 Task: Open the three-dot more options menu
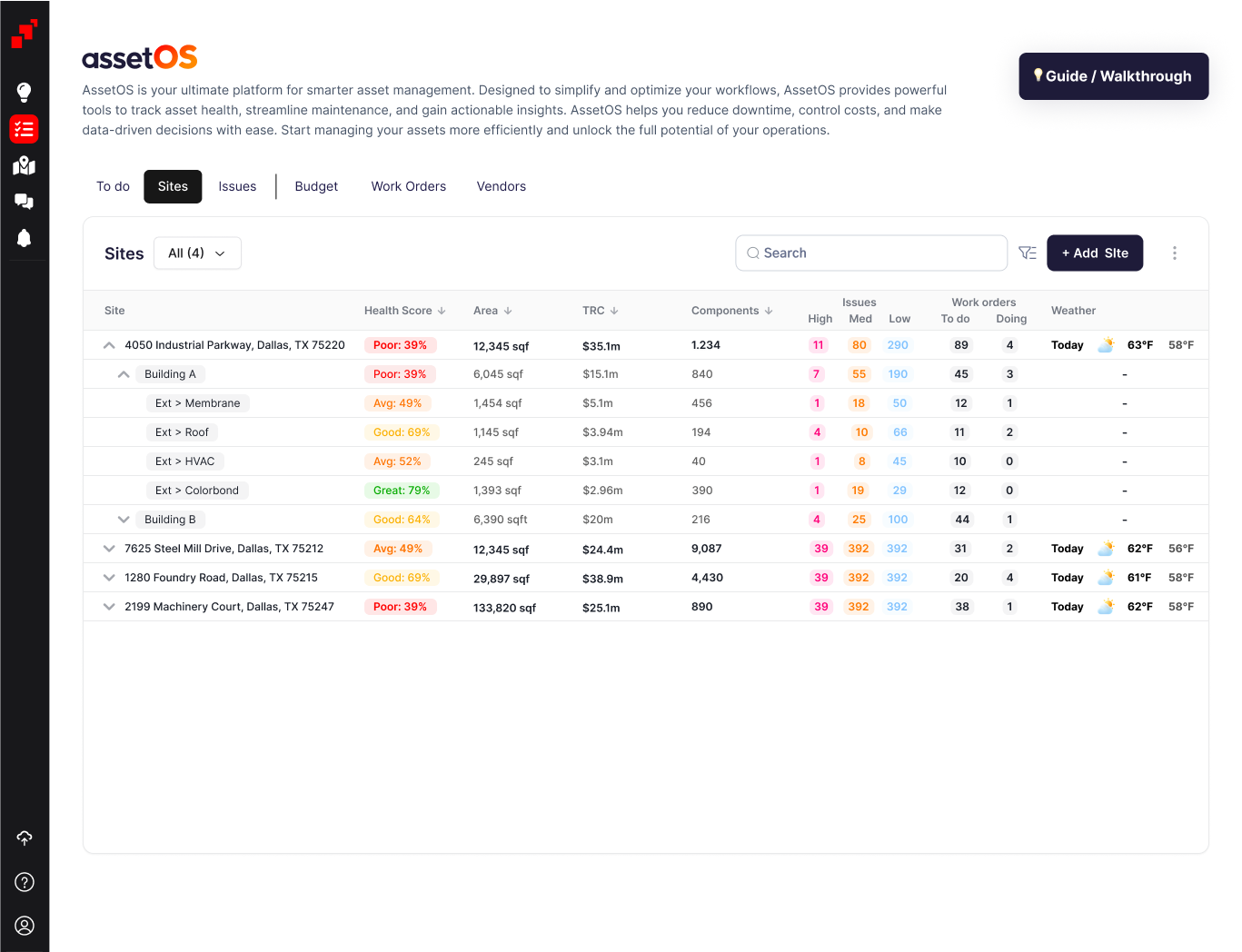coord(1175,253)
